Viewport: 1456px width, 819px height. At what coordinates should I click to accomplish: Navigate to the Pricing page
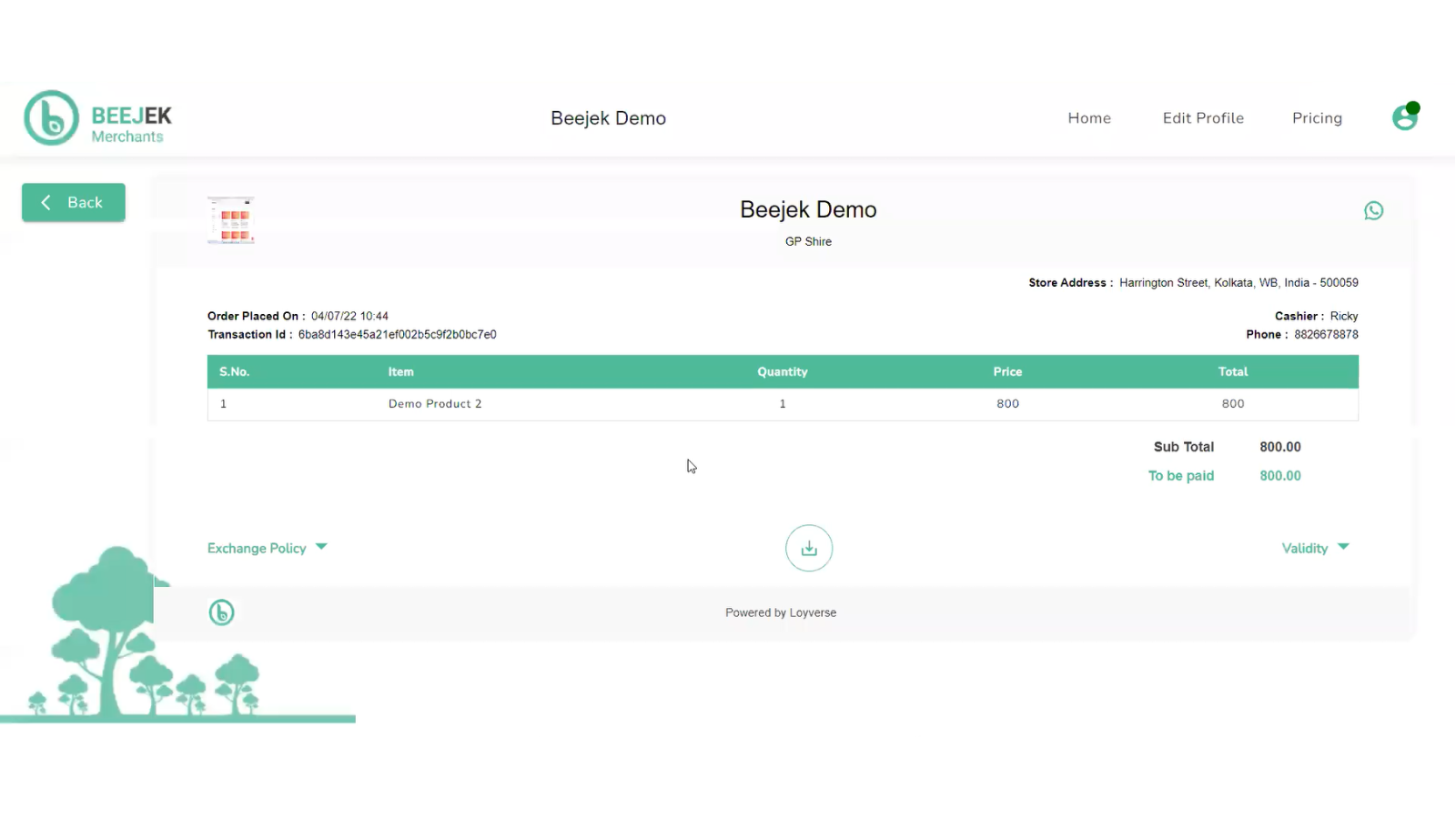point(1317,118)
